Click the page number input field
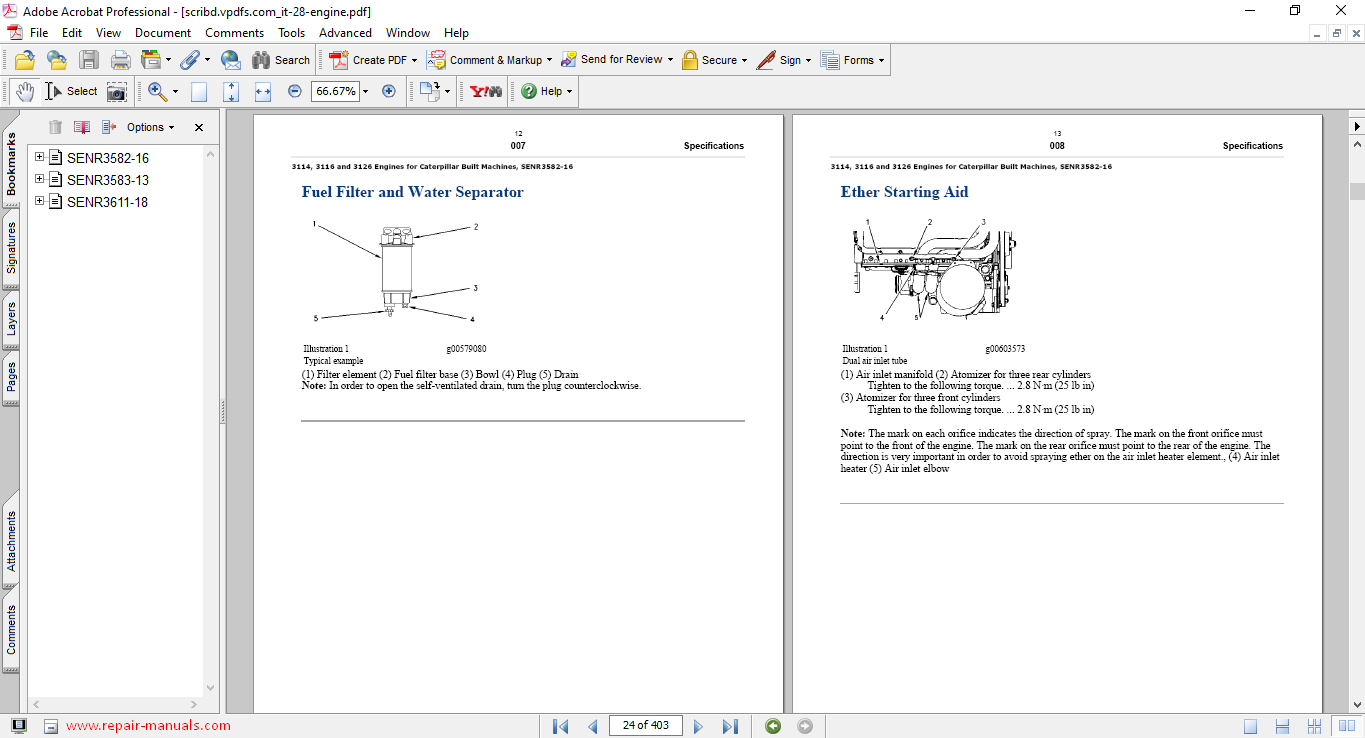Image resolution: width=1365 pixels, height=738 pixels. (x=645, y=725)
